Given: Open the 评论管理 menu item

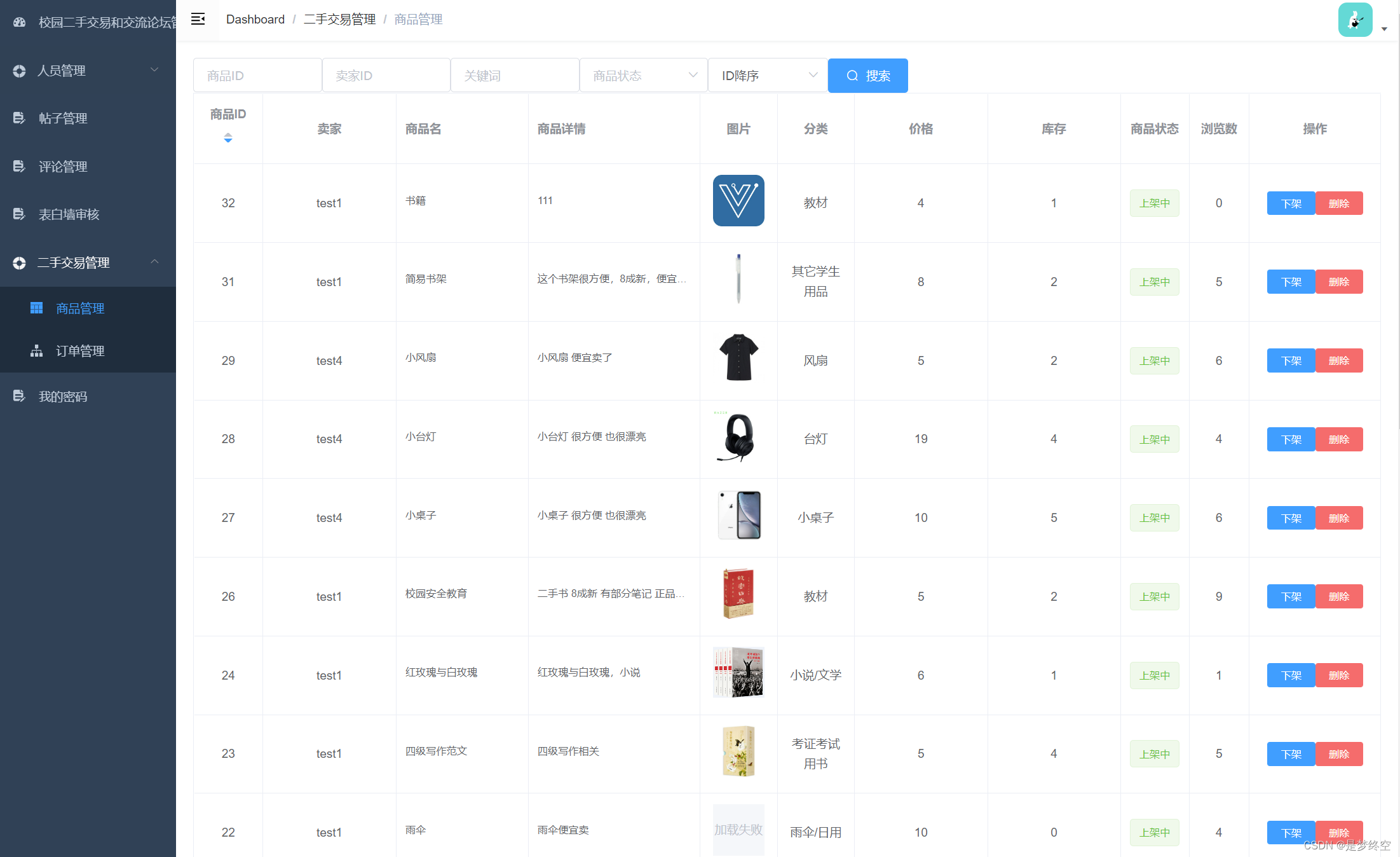Looking at the screenshot, I should tap(62, 167).
